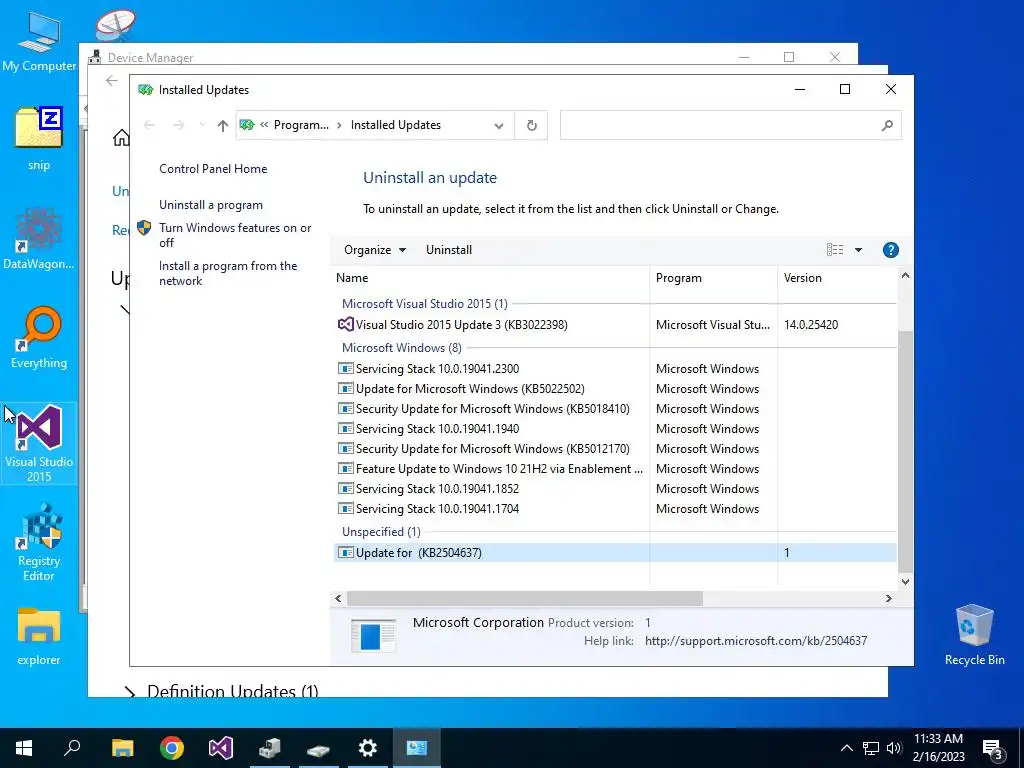Viewport: 1024px width, 768px height.
Task: Open the notification center icon
Action: tap(993, 748)
